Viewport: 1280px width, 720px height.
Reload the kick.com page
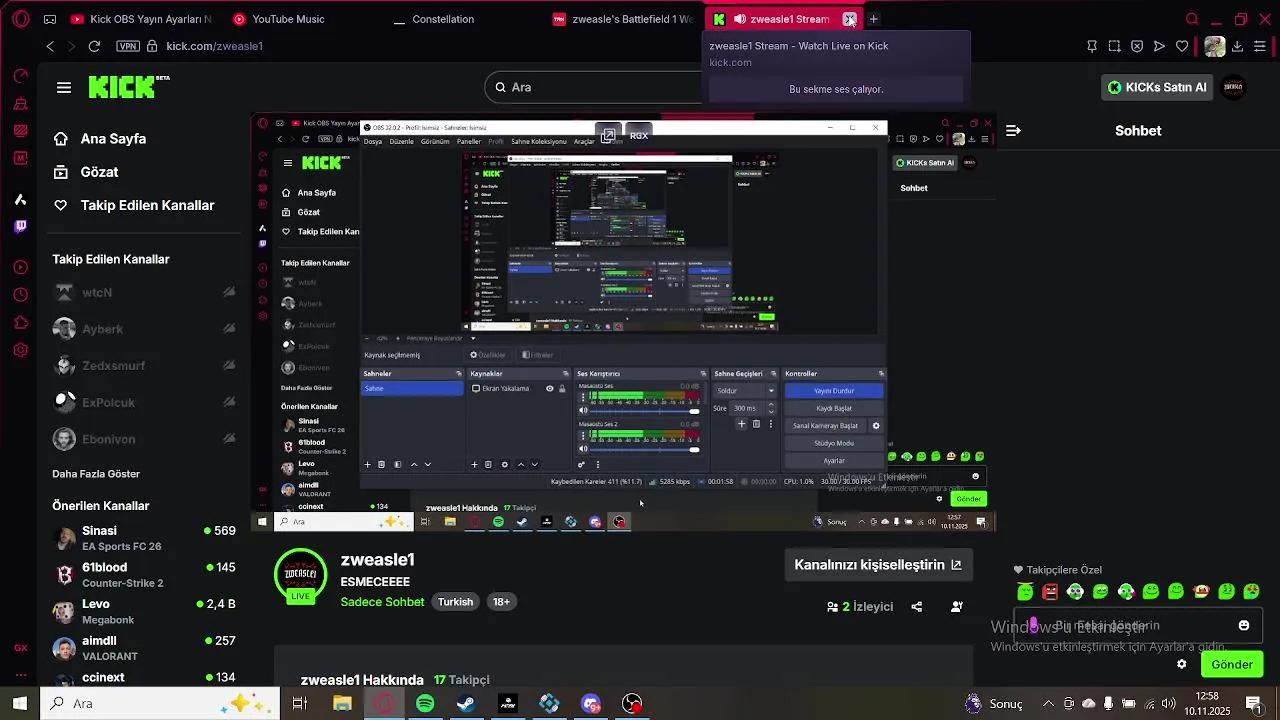coord(94,46)
